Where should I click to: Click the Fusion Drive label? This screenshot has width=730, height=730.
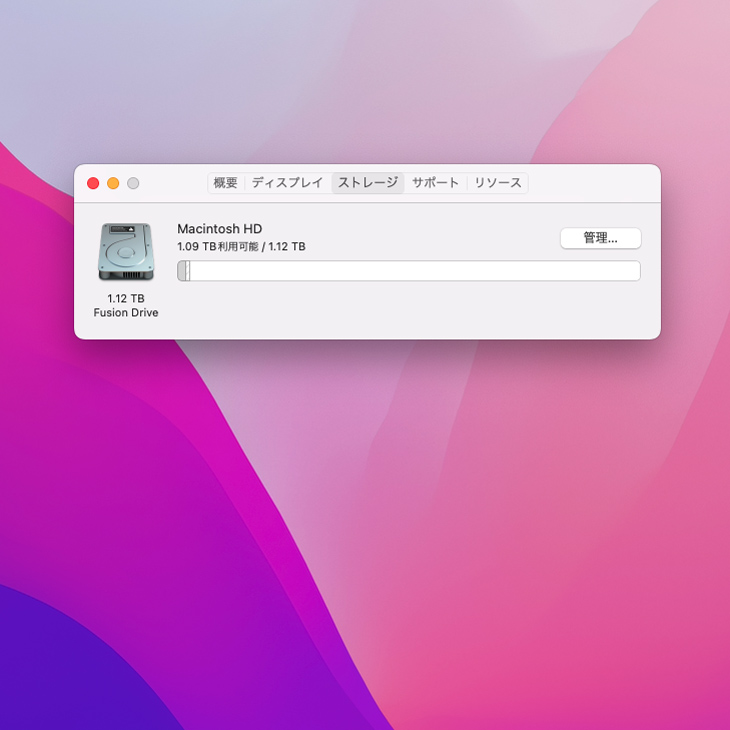click(x=126, y=312)
